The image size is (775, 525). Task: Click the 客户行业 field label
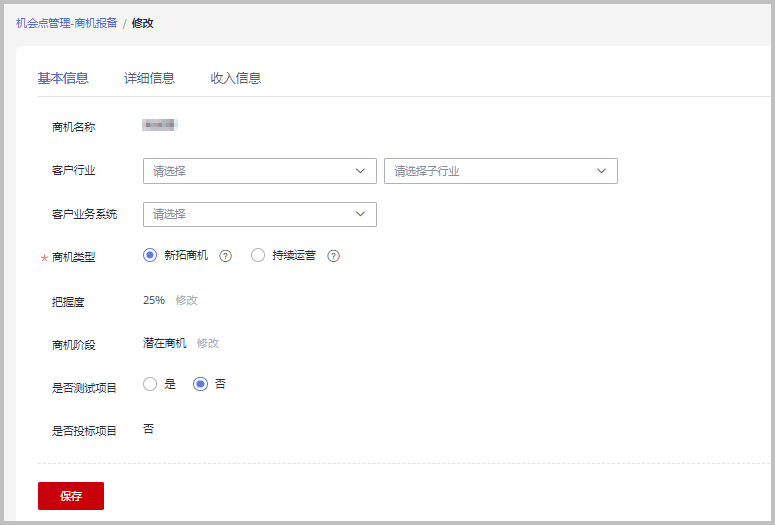click(x=74, y=171)
